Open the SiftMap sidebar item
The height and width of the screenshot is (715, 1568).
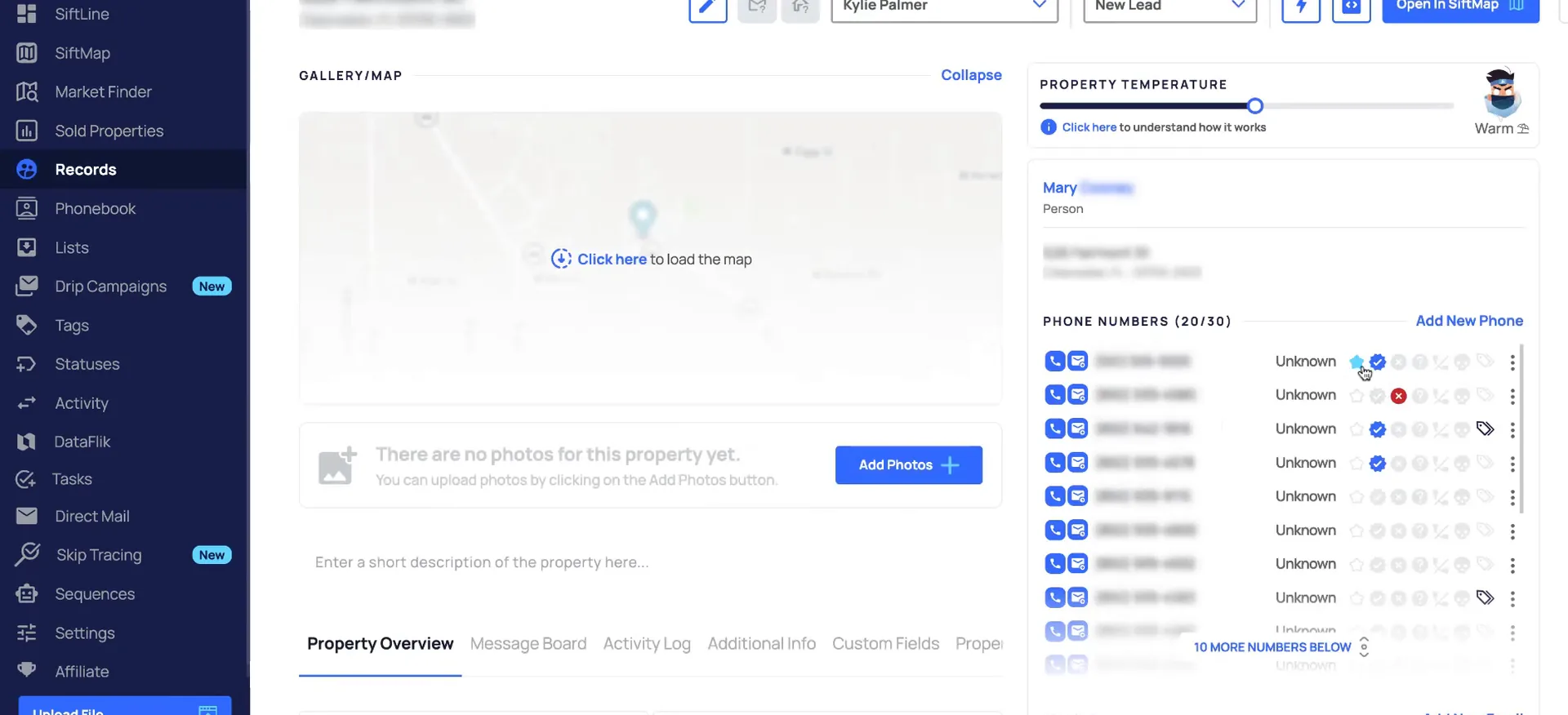[x=82, y=53]
